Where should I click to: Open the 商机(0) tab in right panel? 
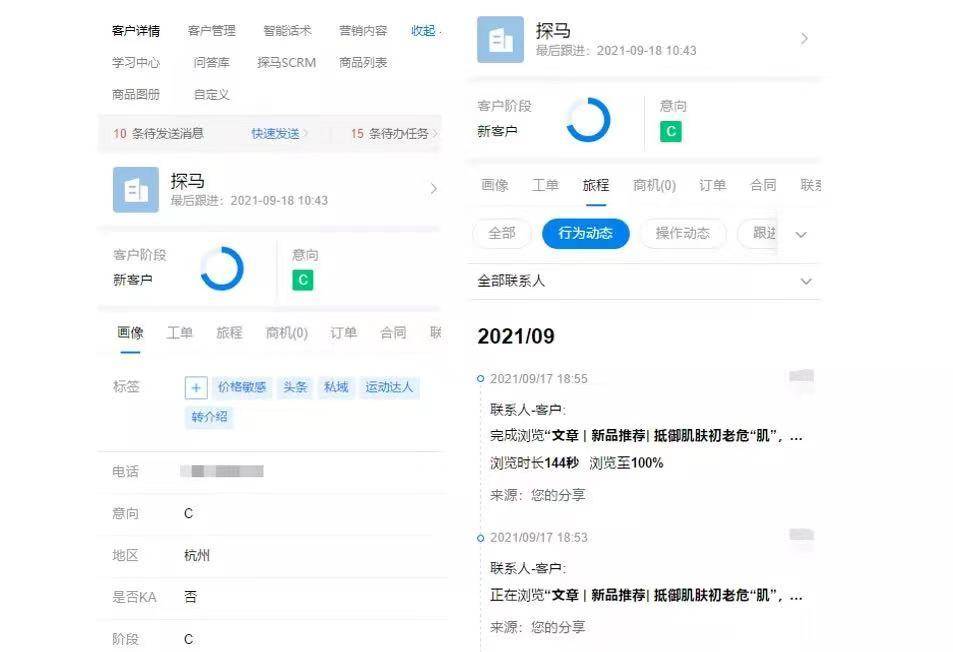(x=654, y=185)
